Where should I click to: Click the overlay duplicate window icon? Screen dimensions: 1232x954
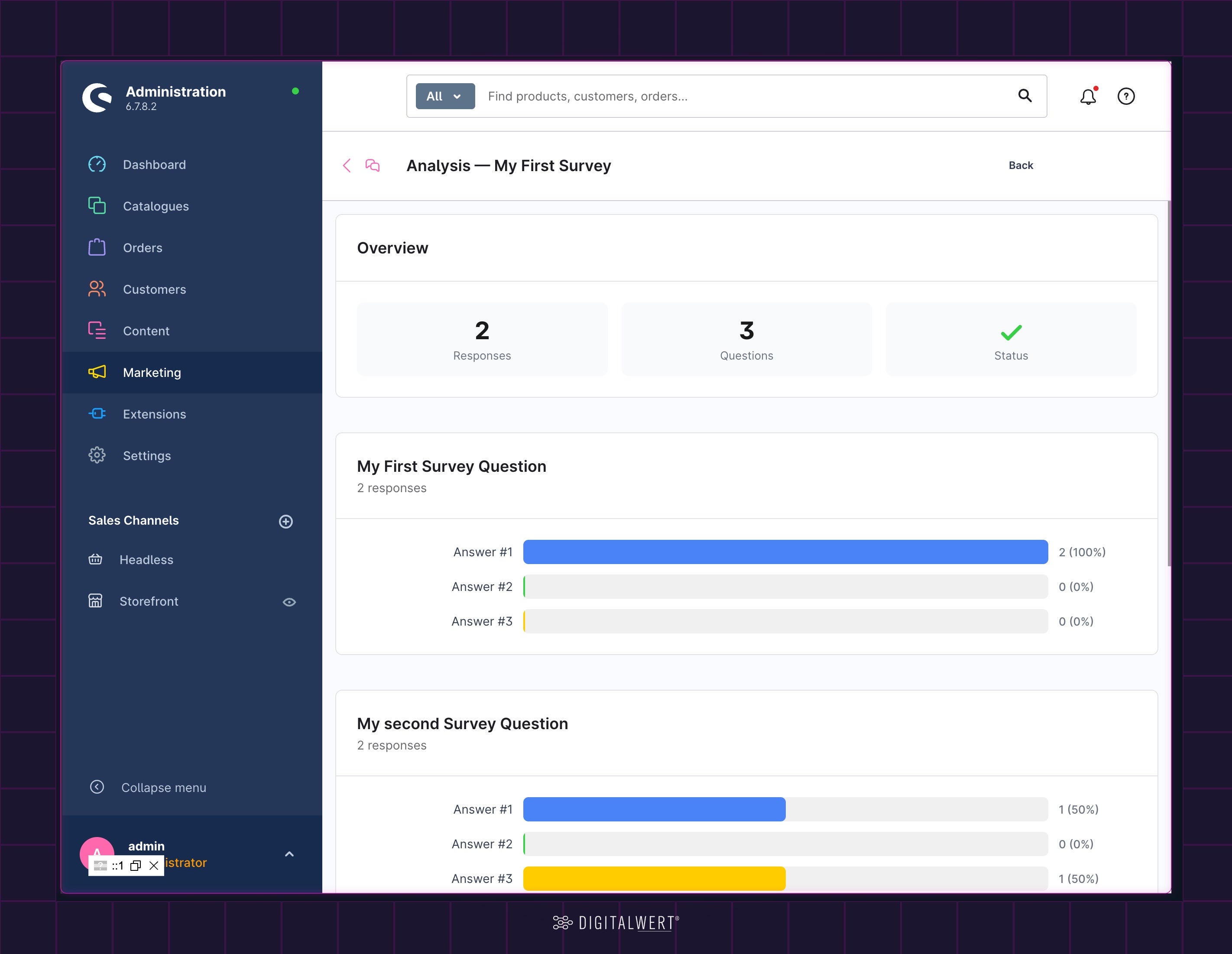[x=136, y=866]
